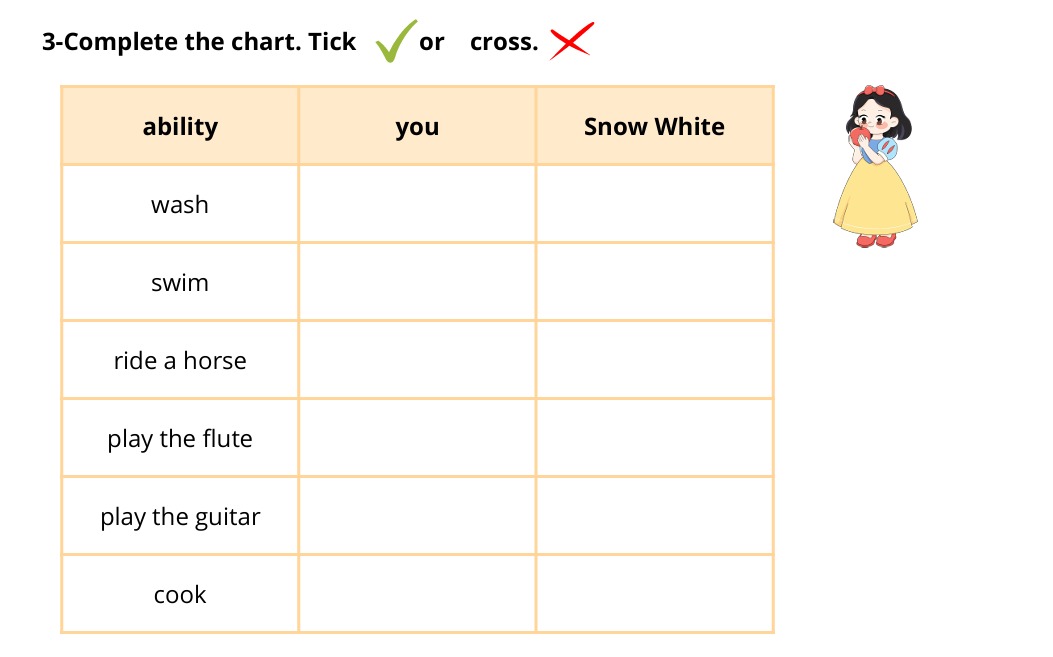1053x657 pixels.
Task: Click the red cross mark icon
Action: tap(571, 40)
